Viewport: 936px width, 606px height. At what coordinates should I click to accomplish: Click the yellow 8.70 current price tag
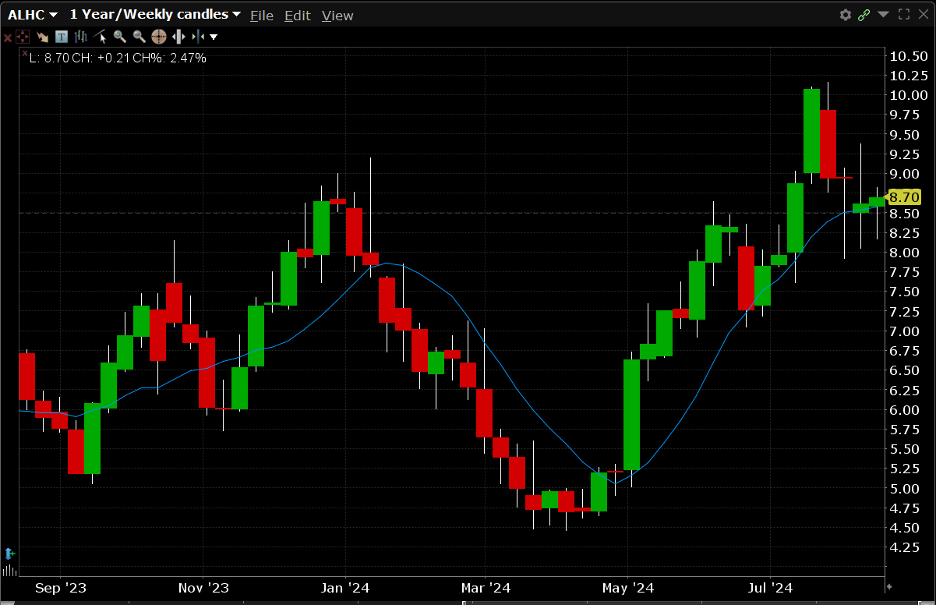click(x=904, y=197)
